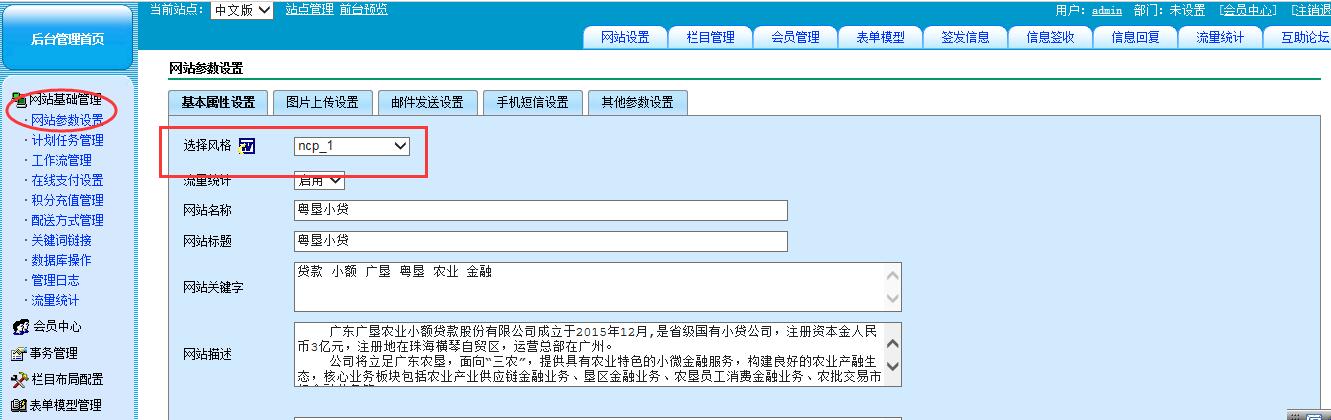1331x420 pixels.
Task: Open the 当前站点 中文版 site selector
Action: pyautogui.click(x=241, y=10)
